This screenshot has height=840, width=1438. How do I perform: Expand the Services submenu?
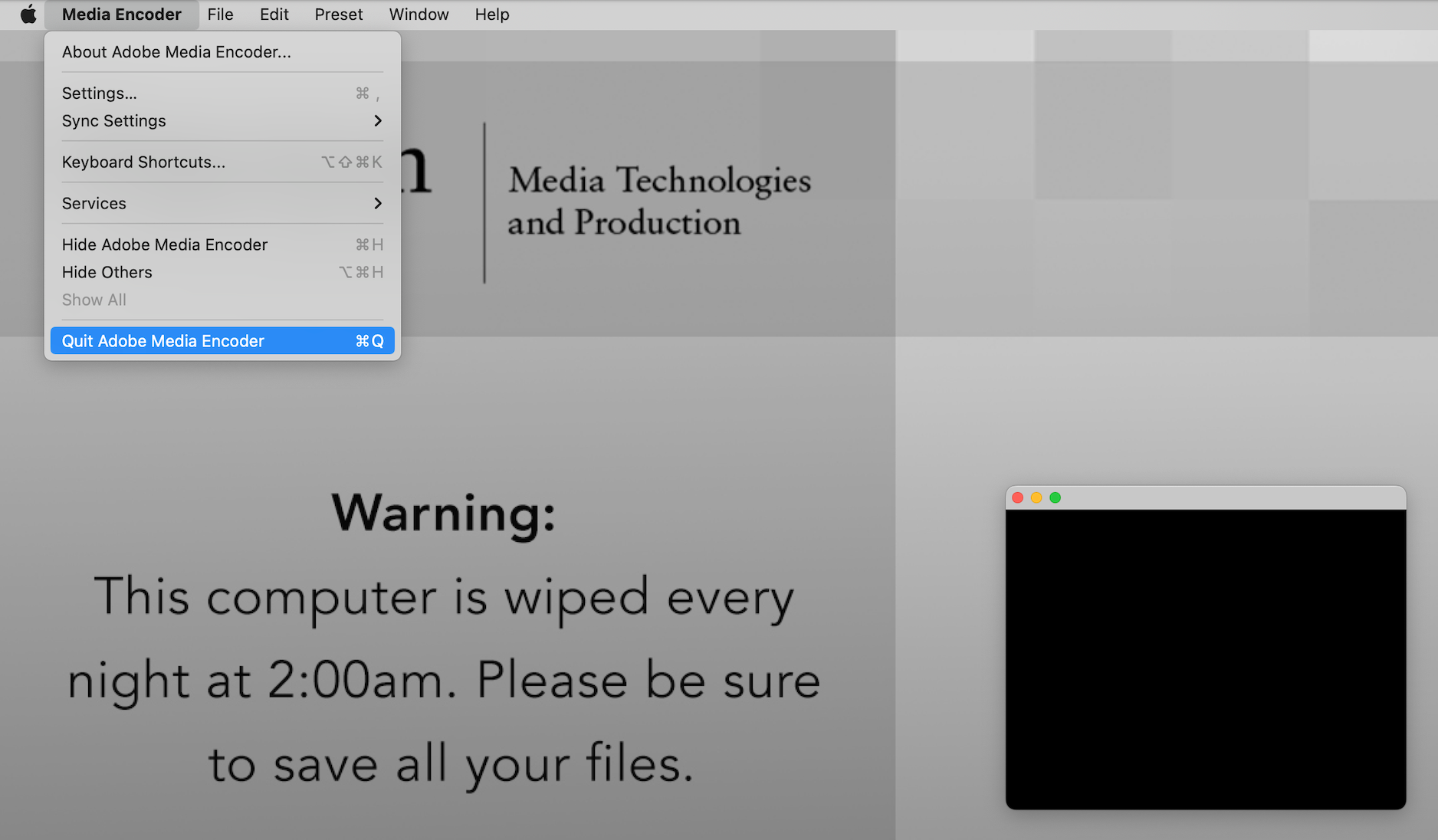point(222,204)
